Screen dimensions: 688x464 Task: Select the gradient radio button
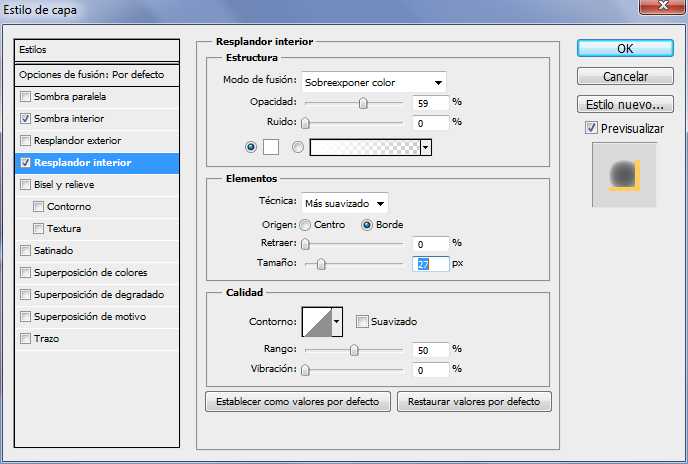pos(298,147)
